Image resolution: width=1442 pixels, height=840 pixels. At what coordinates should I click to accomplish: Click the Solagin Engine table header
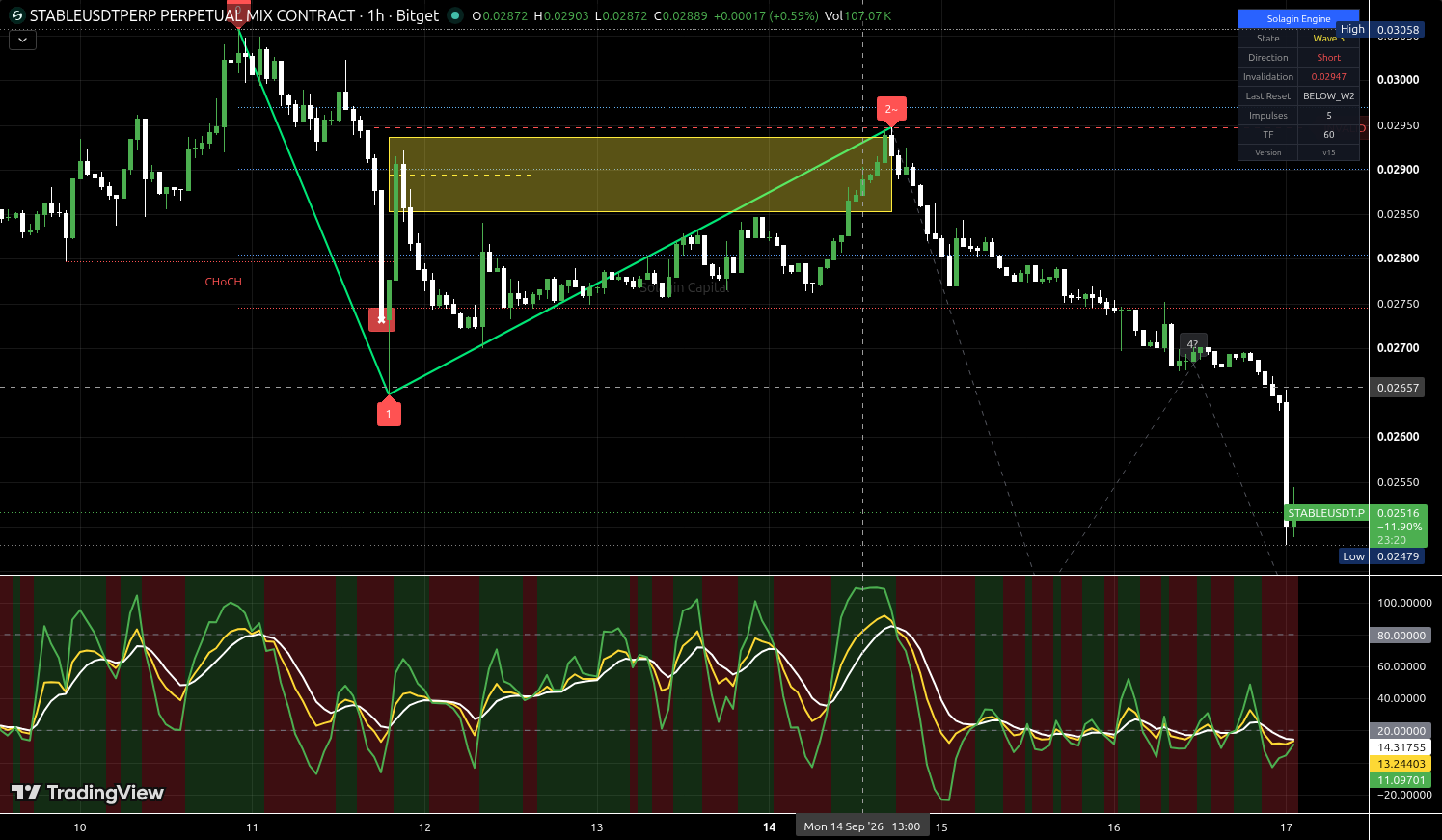(1298, 18)
